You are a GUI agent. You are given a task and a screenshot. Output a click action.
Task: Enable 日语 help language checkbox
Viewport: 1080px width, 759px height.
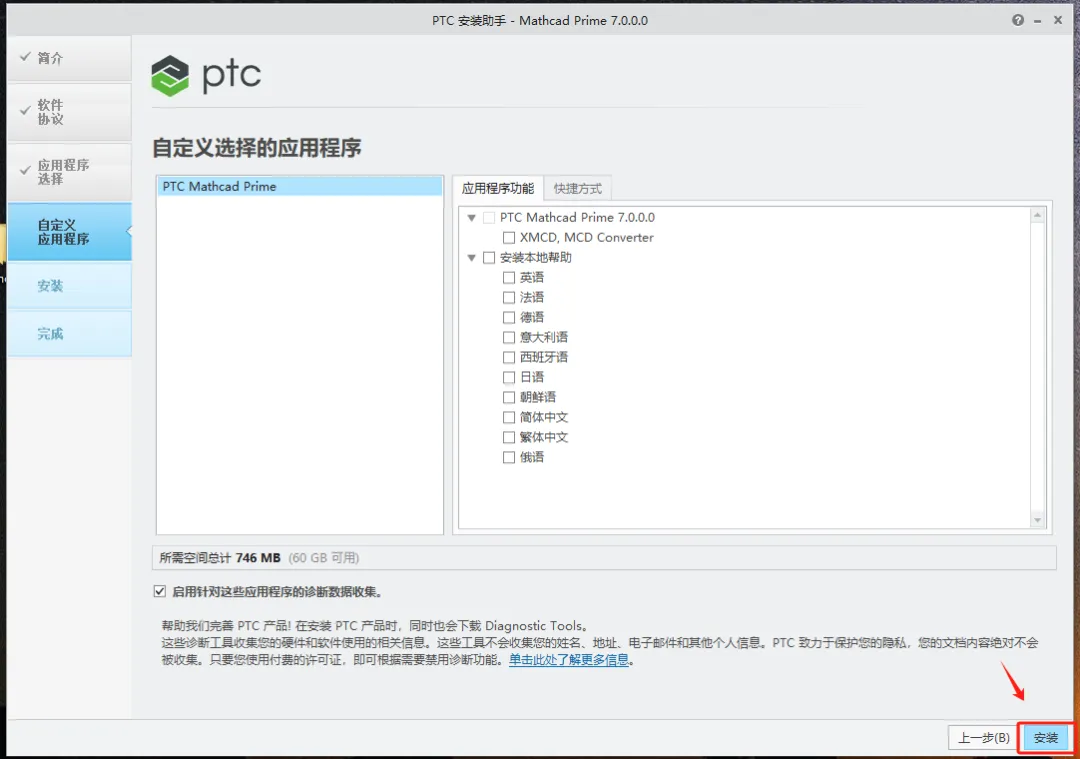(x=509, y=377)
